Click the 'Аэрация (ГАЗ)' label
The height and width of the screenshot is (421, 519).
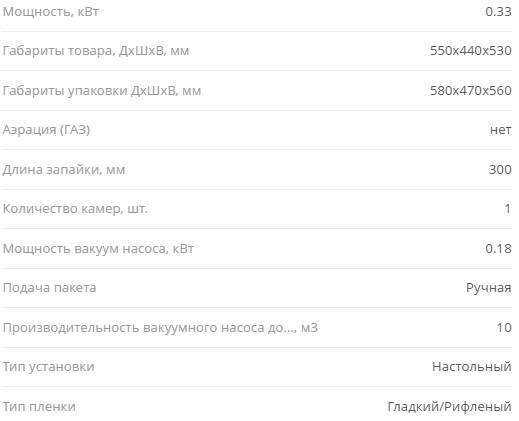click(46, 130)
